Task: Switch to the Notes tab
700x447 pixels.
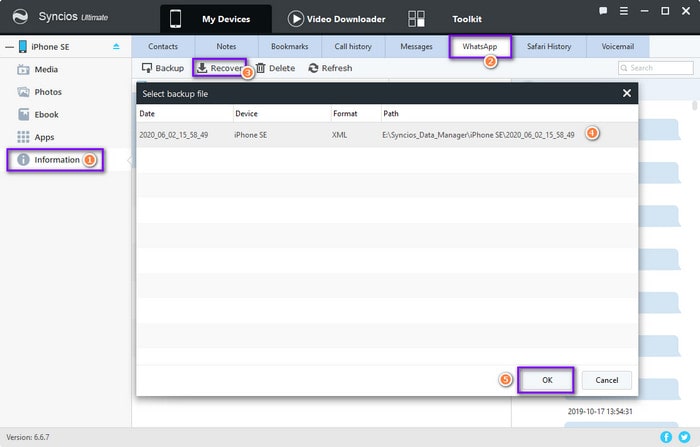Action: (226, 46)
